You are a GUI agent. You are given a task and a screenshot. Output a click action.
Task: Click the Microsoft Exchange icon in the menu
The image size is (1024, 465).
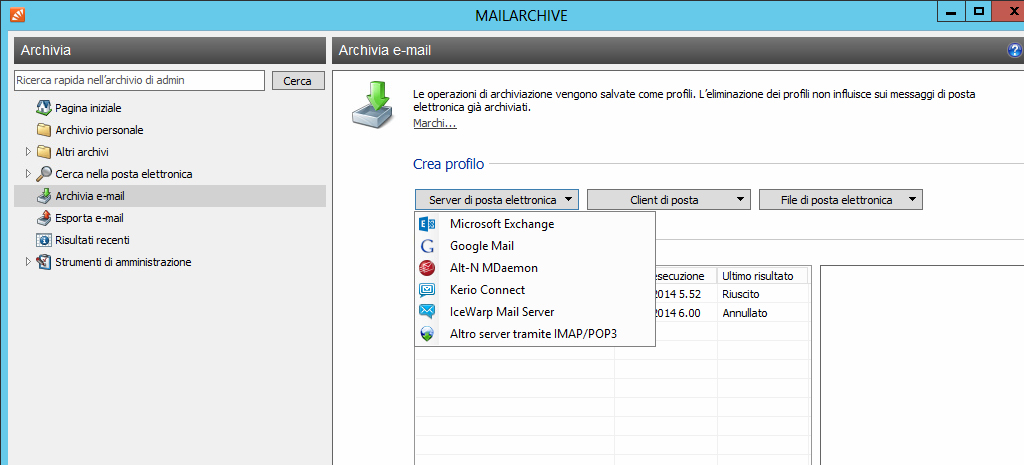pos(427,224)
